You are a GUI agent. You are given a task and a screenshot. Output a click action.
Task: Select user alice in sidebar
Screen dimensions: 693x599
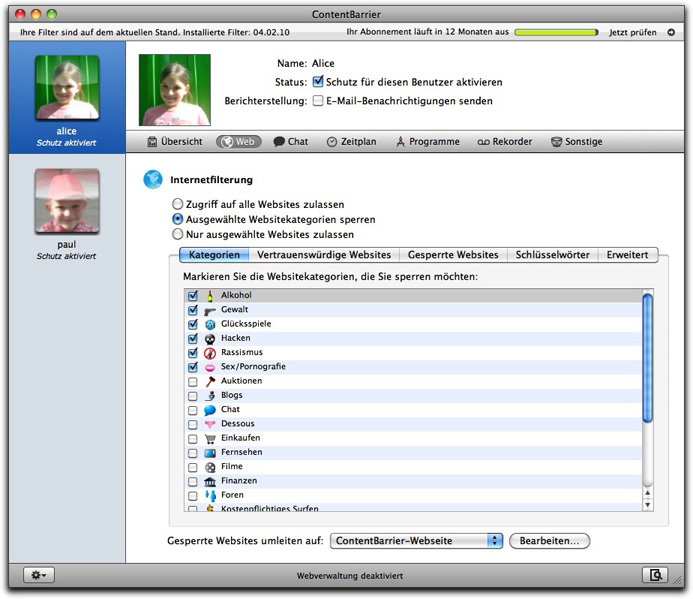tap(67, 98)
